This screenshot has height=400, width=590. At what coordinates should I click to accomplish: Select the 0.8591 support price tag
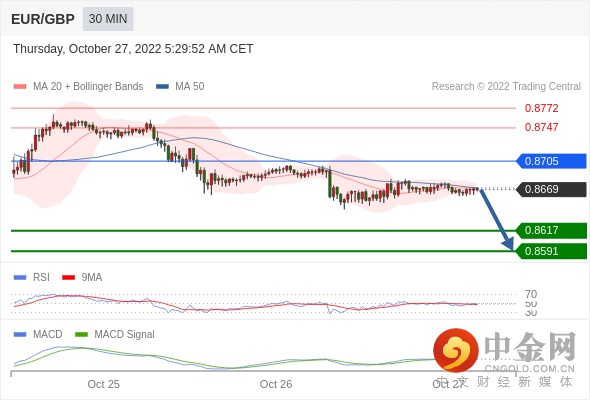(551, 251)
